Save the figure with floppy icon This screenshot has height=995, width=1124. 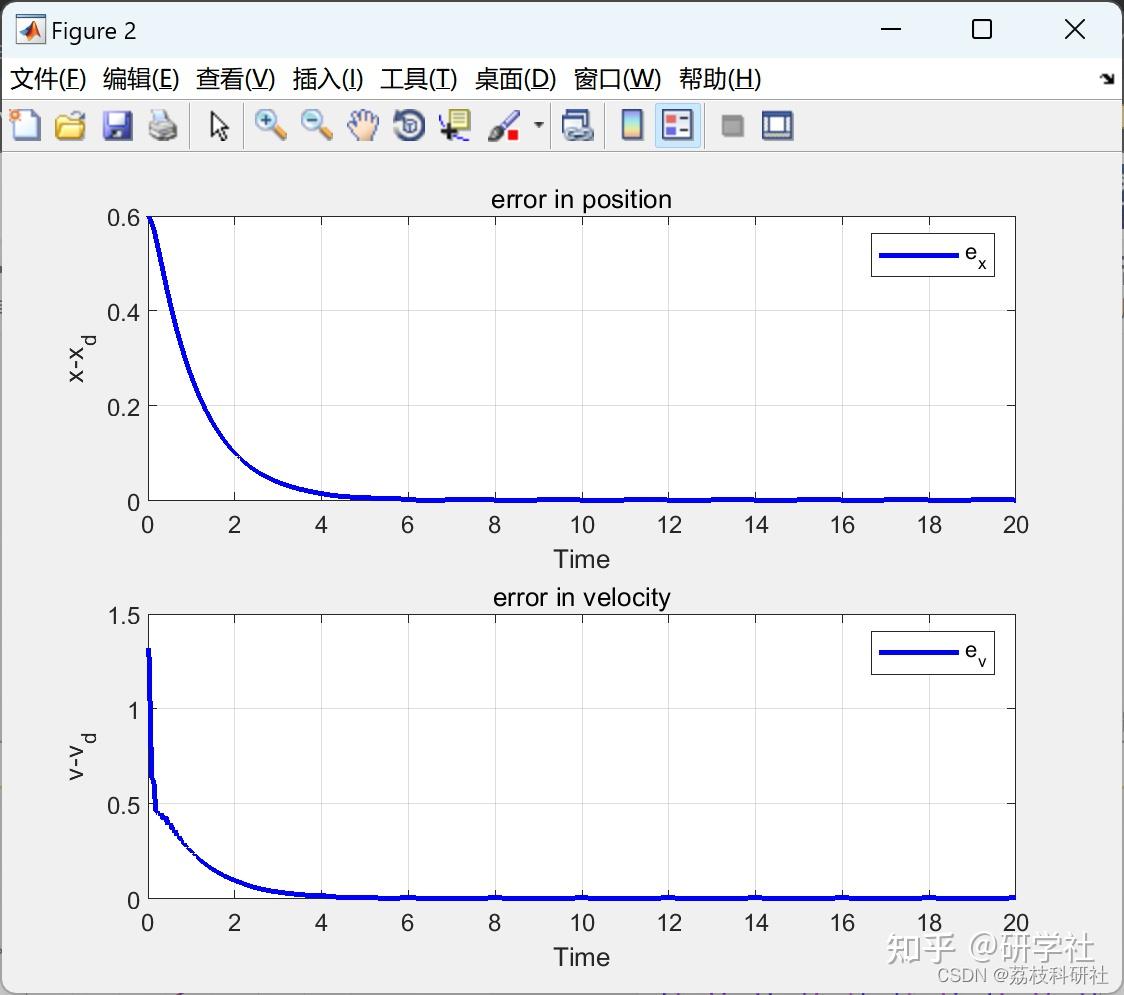pos(117,125)
